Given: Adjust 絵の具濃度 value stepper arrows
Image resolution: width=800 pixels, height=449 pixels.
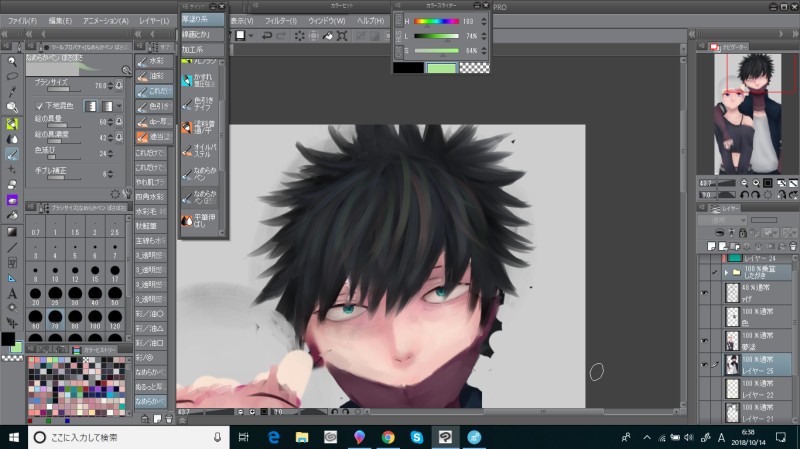Looking at the screenshot, I should tap(110, 137).
